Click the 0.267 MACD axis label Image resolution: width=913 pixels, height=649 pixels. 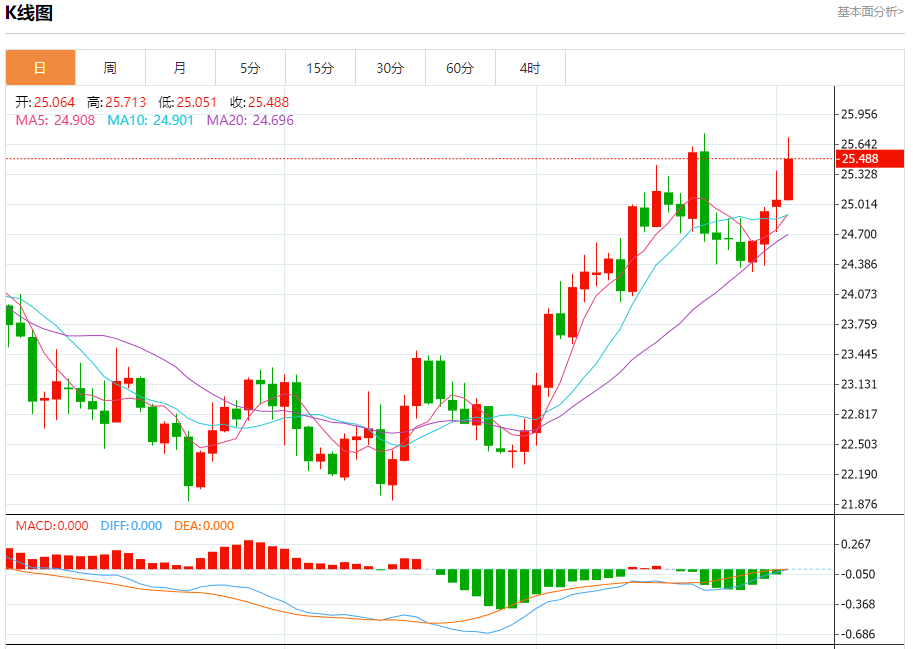855,544
